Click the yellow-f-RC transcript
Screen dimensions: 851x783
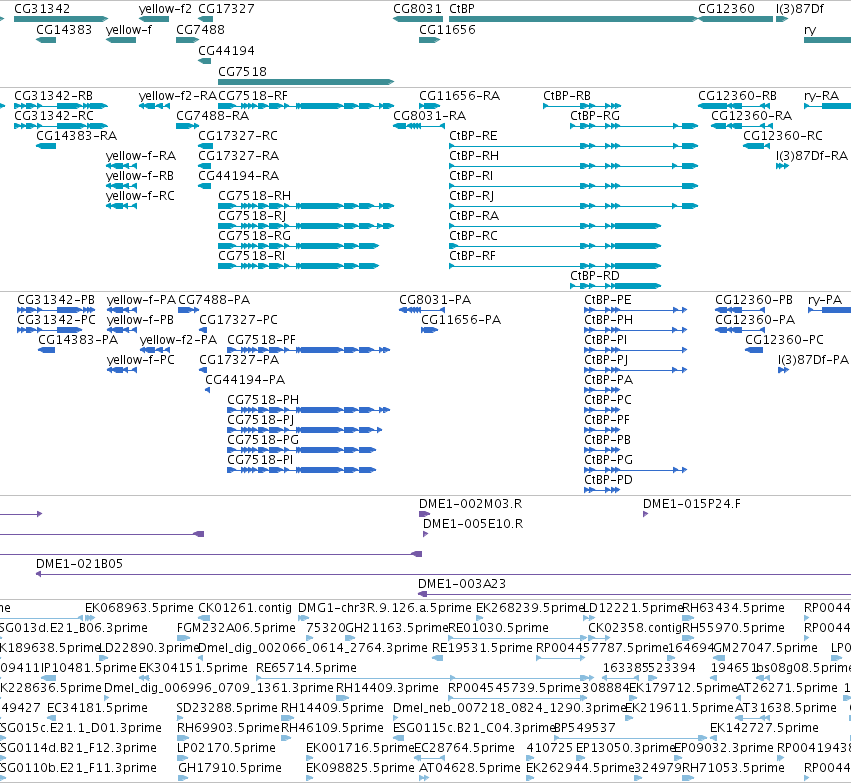[121, 206]
